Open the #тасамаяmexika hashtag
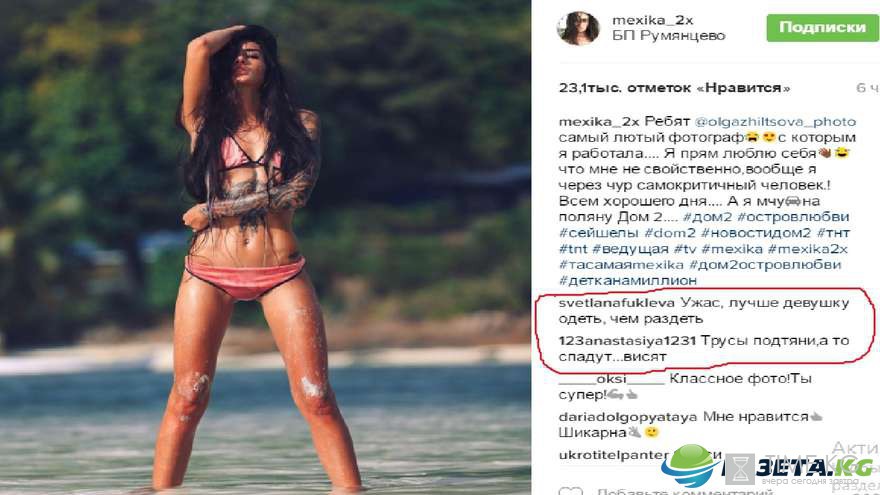This screenshot has width=880, height=495. click(x=621, y=264)
